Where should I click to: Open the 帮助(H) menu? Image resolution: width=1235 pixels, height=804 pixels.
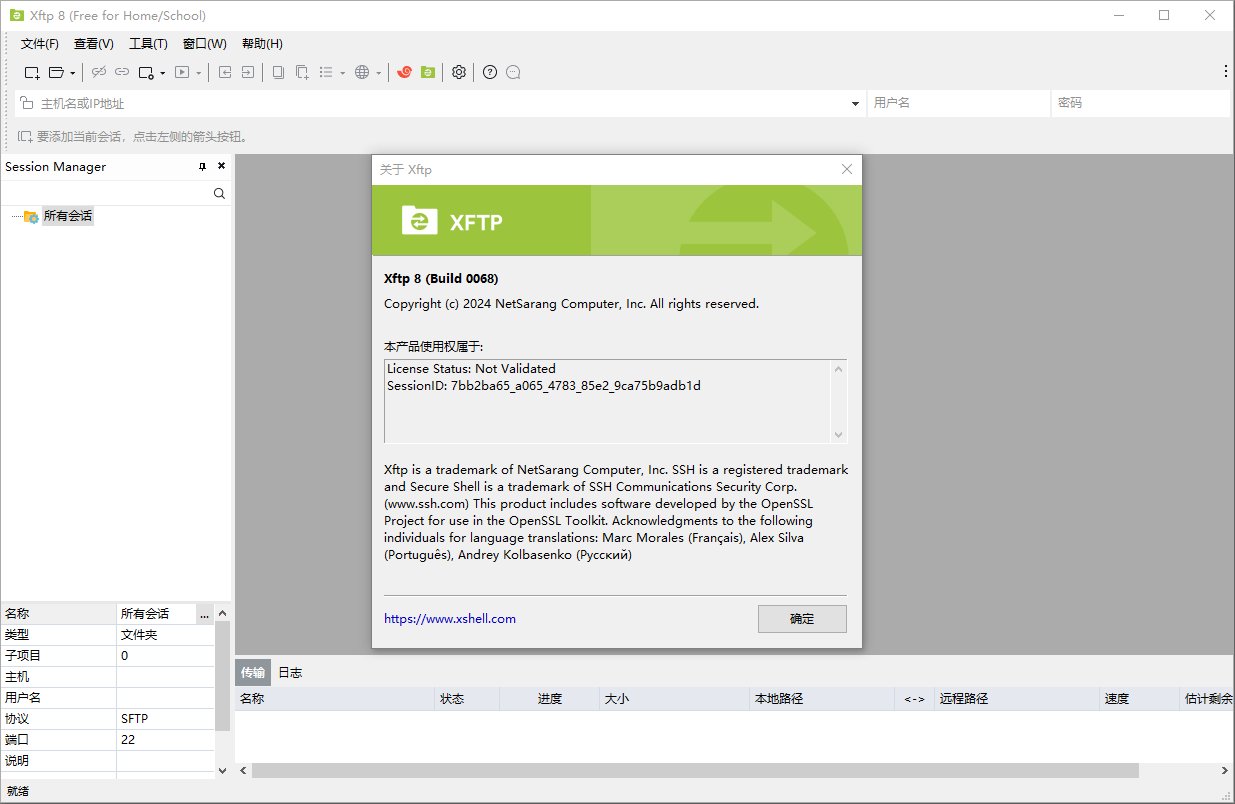tap(262, 44)
